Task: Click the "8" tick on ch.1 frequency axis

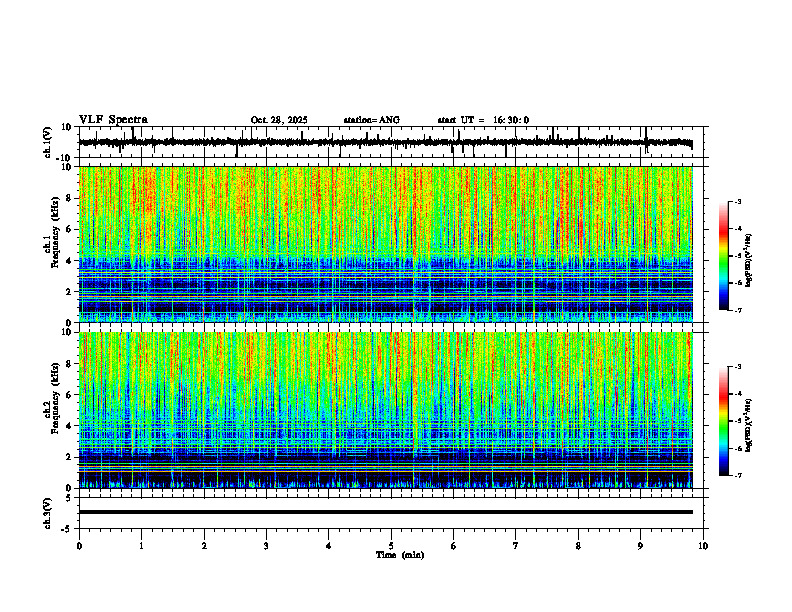Action: (70, 198)
